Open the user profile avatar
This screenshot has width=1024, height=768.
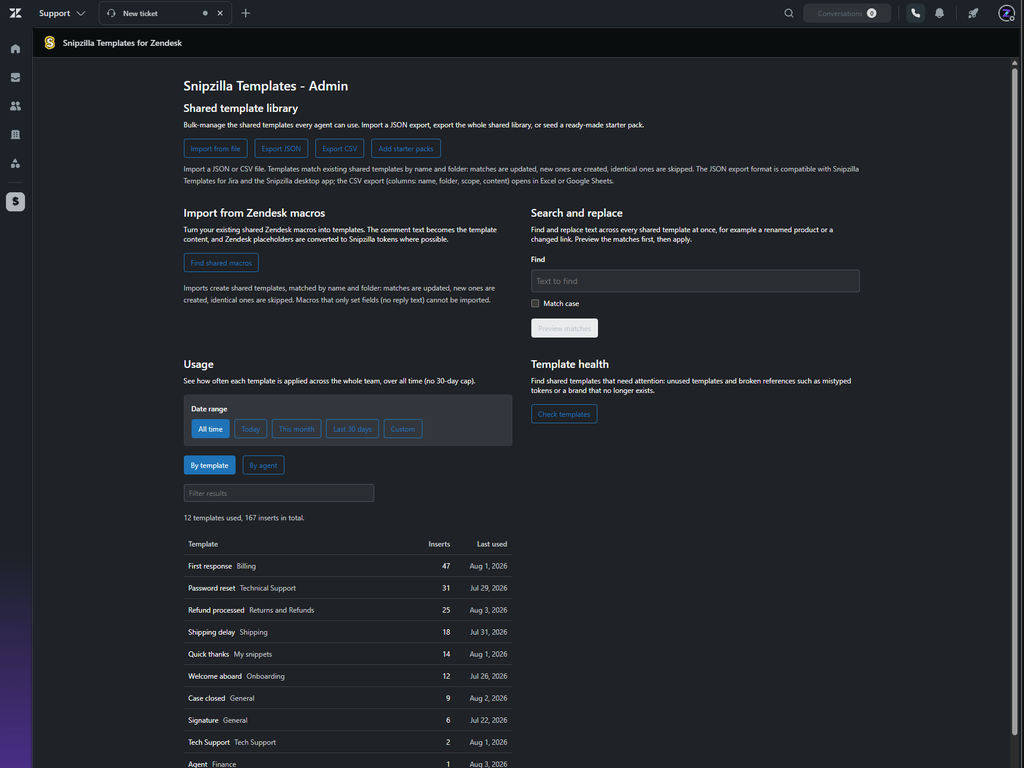point(1006,13)
